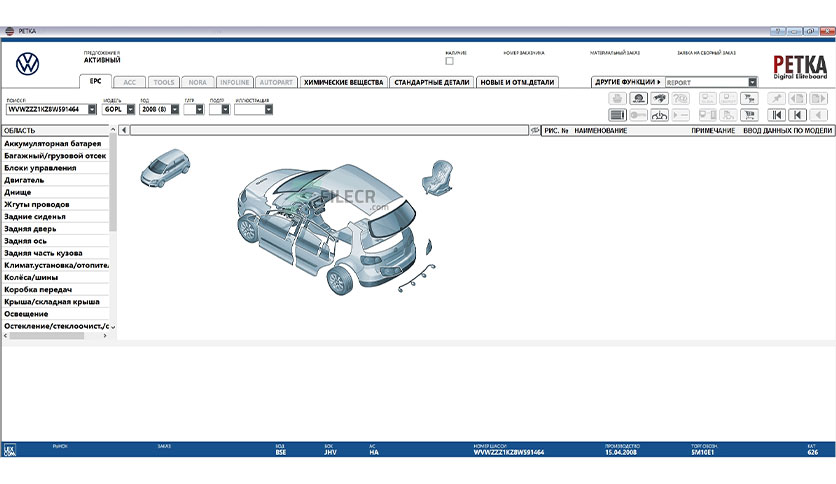Click the eye icon beside horizontal scrollbar
The image size is (836, 484).
pos(535,130)
